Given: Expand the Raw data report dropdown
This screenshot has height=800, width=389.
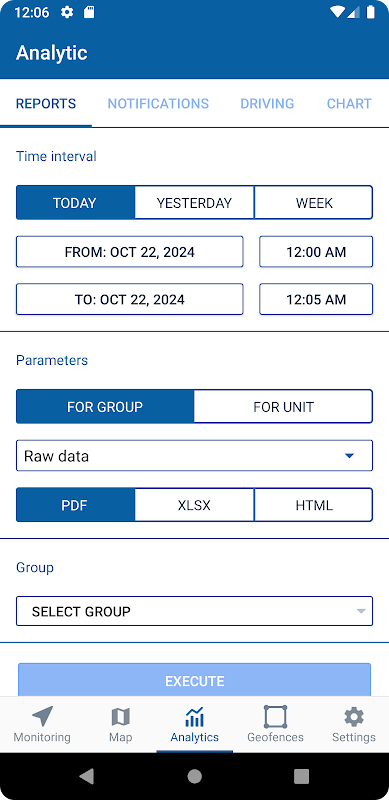Looking at the screenshot, I should click(194, 456).
